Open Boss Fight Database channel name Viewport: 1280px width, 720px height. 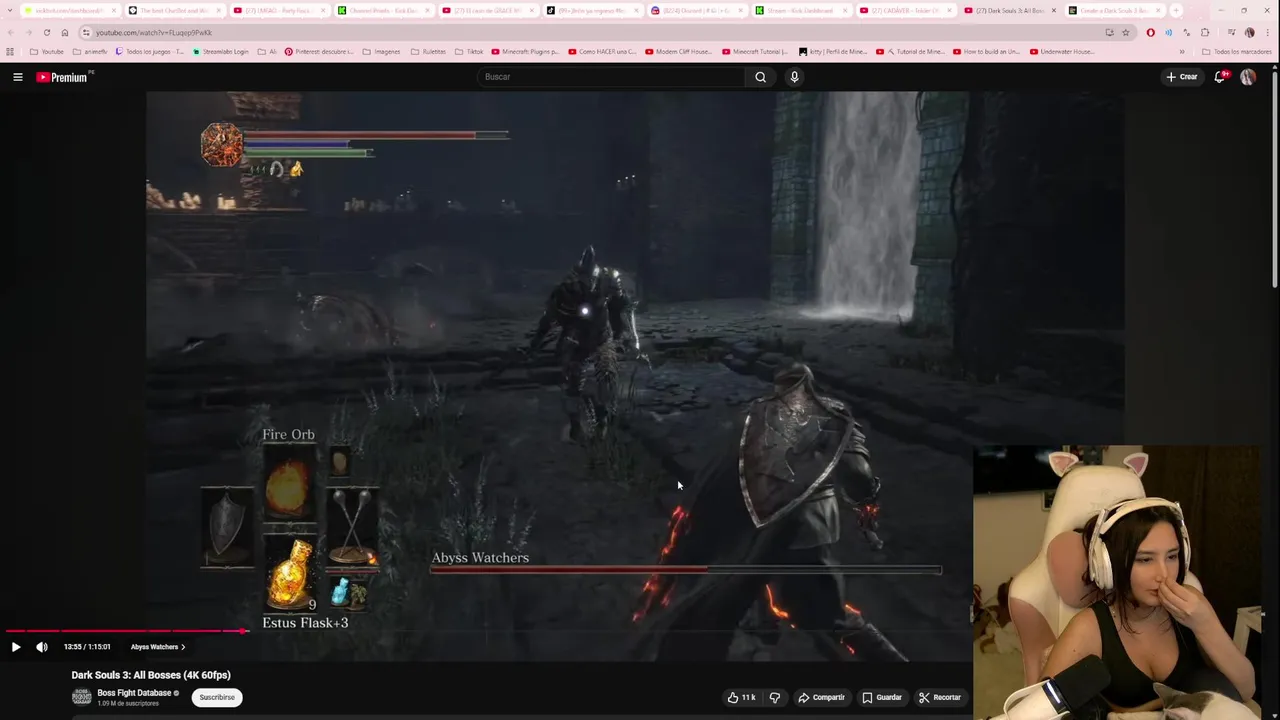pyautogui.click(x=134, y=693)
